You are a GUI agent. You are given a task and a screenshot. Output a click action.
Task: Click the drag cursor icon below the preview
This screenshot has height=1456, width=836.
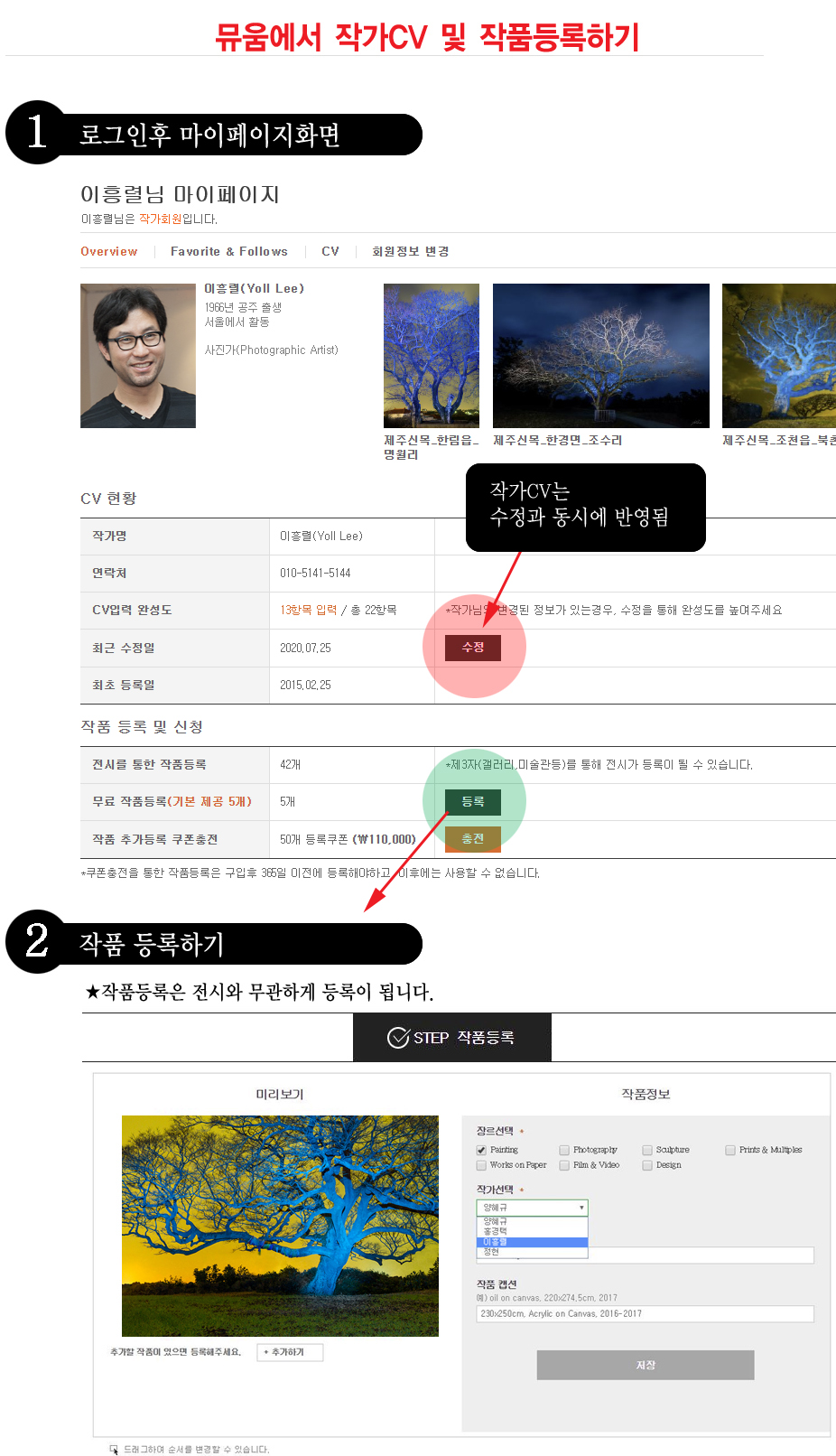[114, 1450]
